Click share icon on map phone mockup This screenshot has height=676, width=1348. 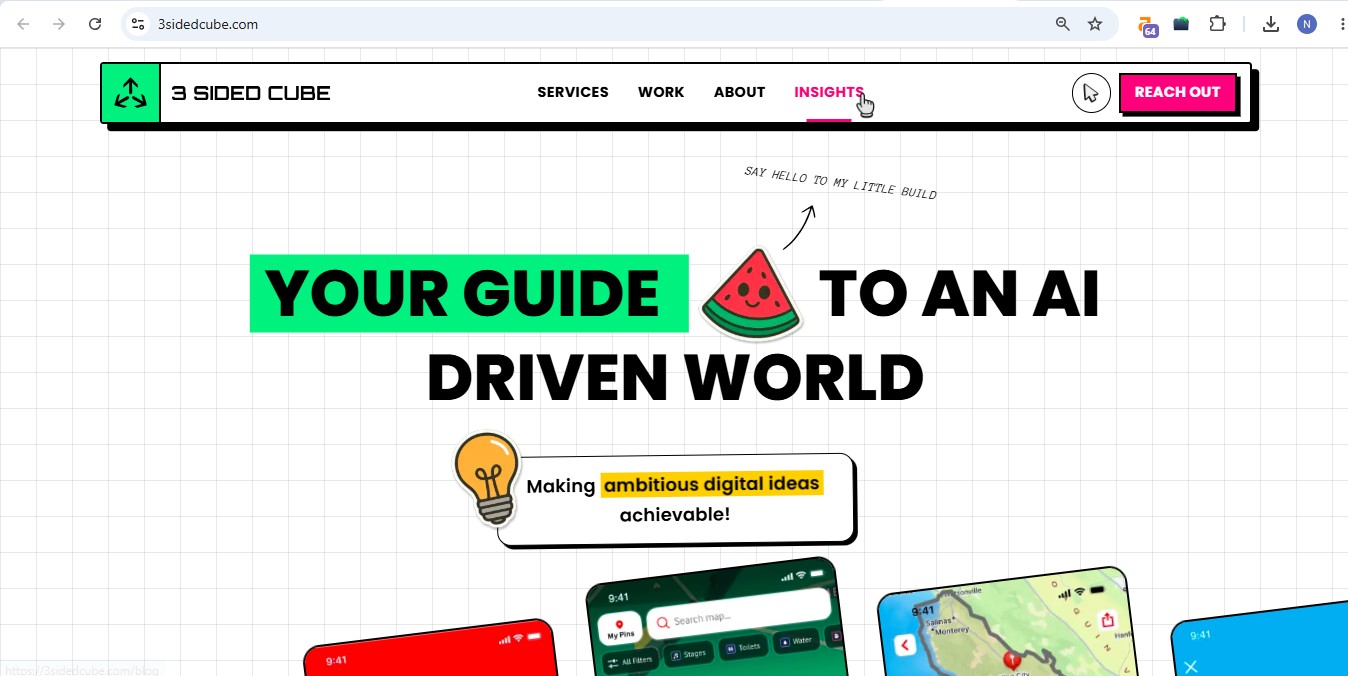pyautogui.click(x=1107, y=620)
